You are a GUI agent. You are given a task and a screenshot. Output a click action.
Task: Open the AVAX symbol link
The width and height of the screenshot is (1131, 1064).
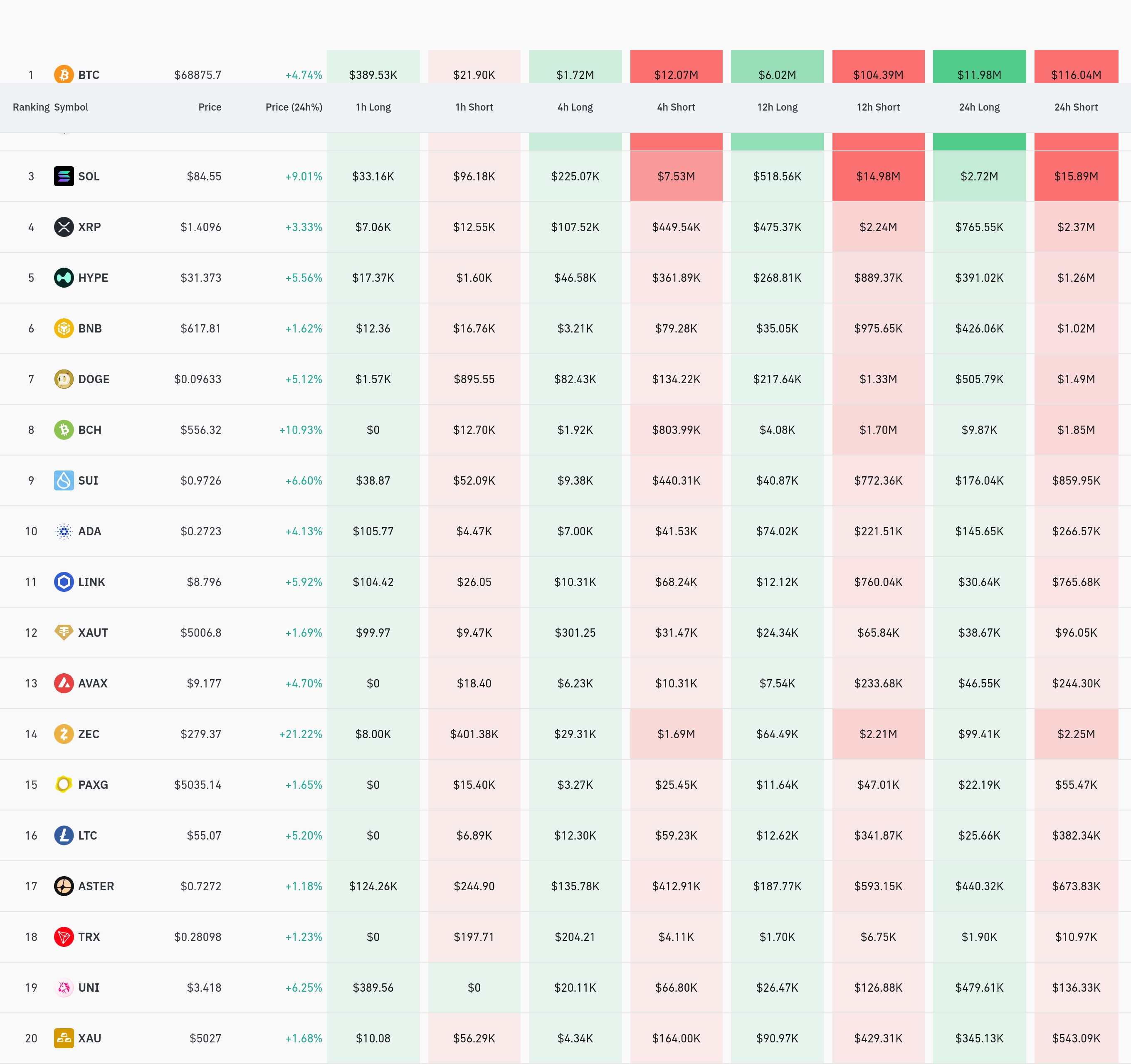[93, 684]
